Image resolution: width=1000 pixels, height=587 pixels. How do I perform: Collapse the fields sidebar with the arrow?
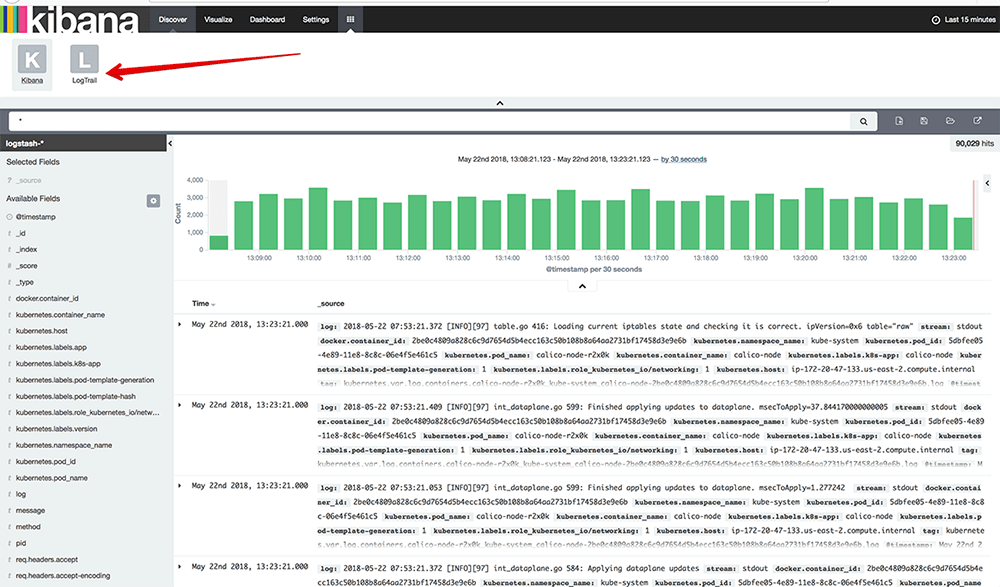pos(169,144)
